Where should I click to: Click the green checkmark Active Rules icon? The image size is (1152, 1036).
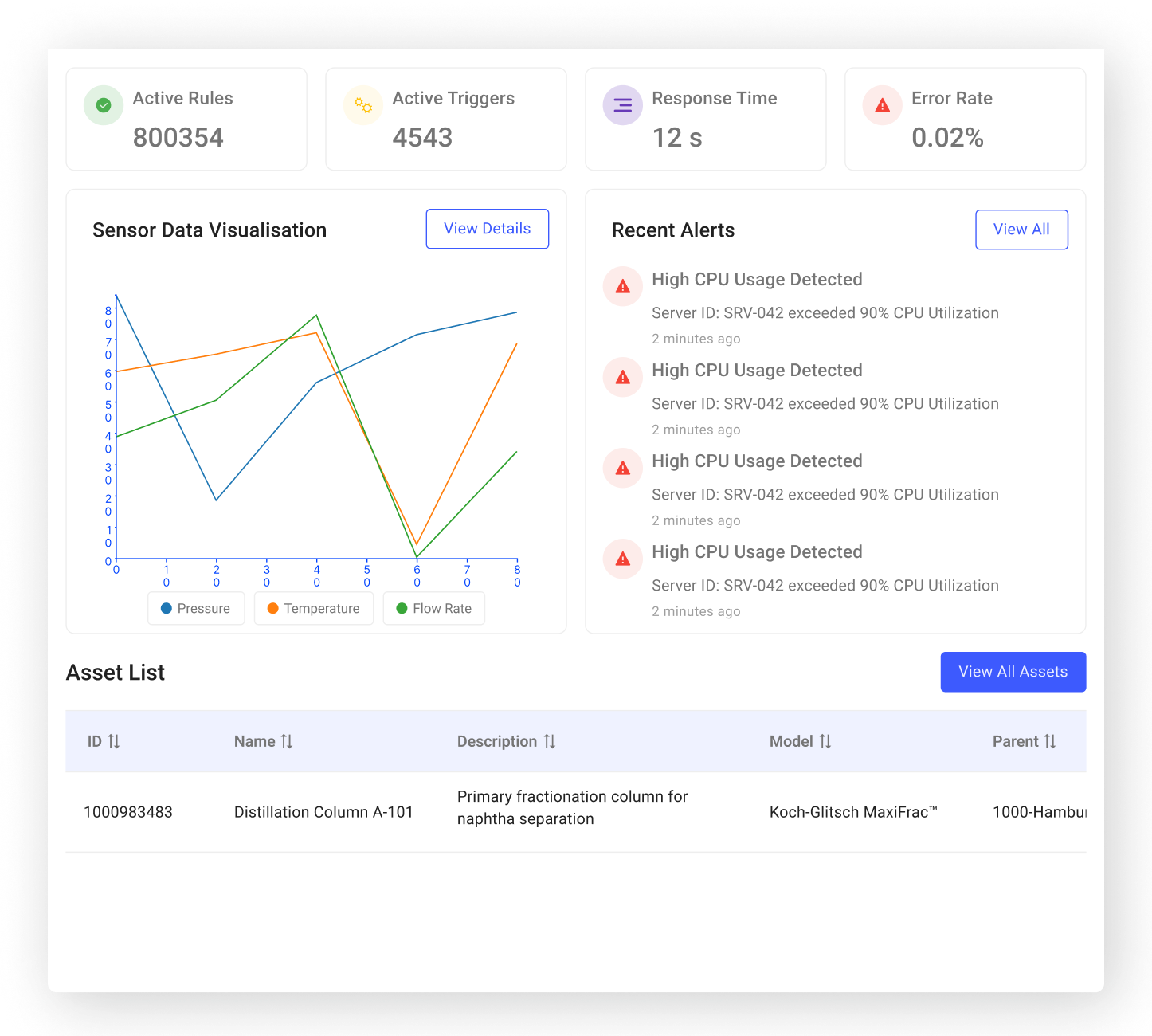coord(104,105)
